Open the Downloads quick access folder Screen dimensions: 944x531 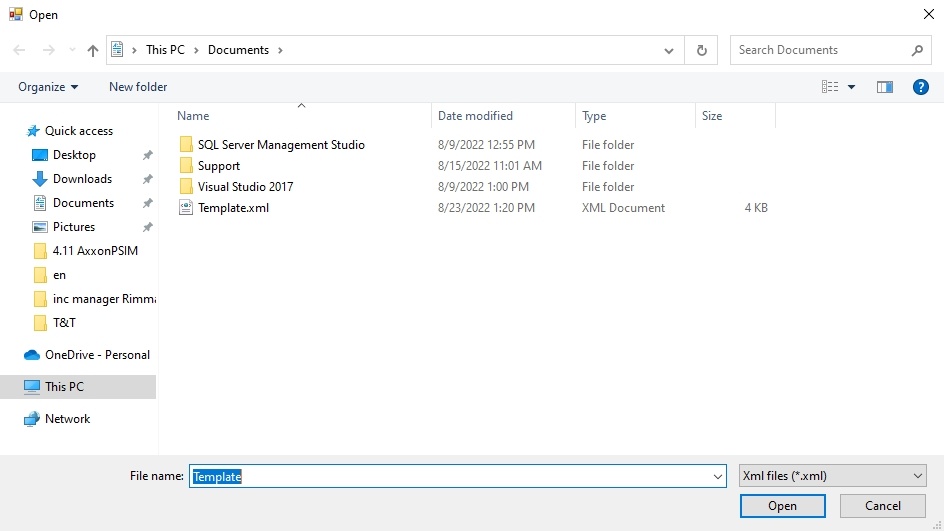click(82, 179)
